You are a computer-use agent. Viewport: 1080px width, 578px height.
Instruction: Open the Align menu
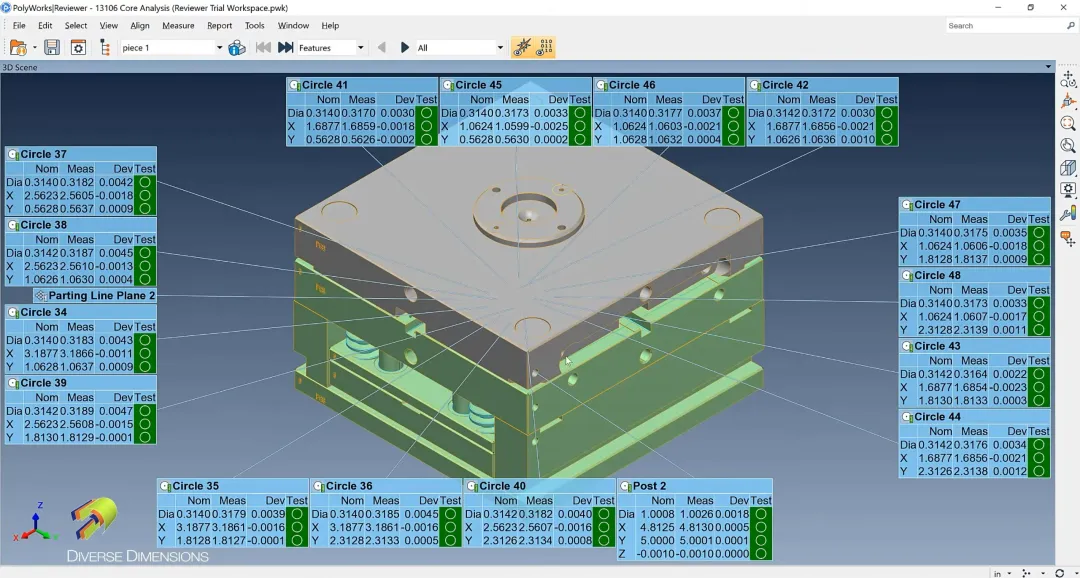coord(140,25)
